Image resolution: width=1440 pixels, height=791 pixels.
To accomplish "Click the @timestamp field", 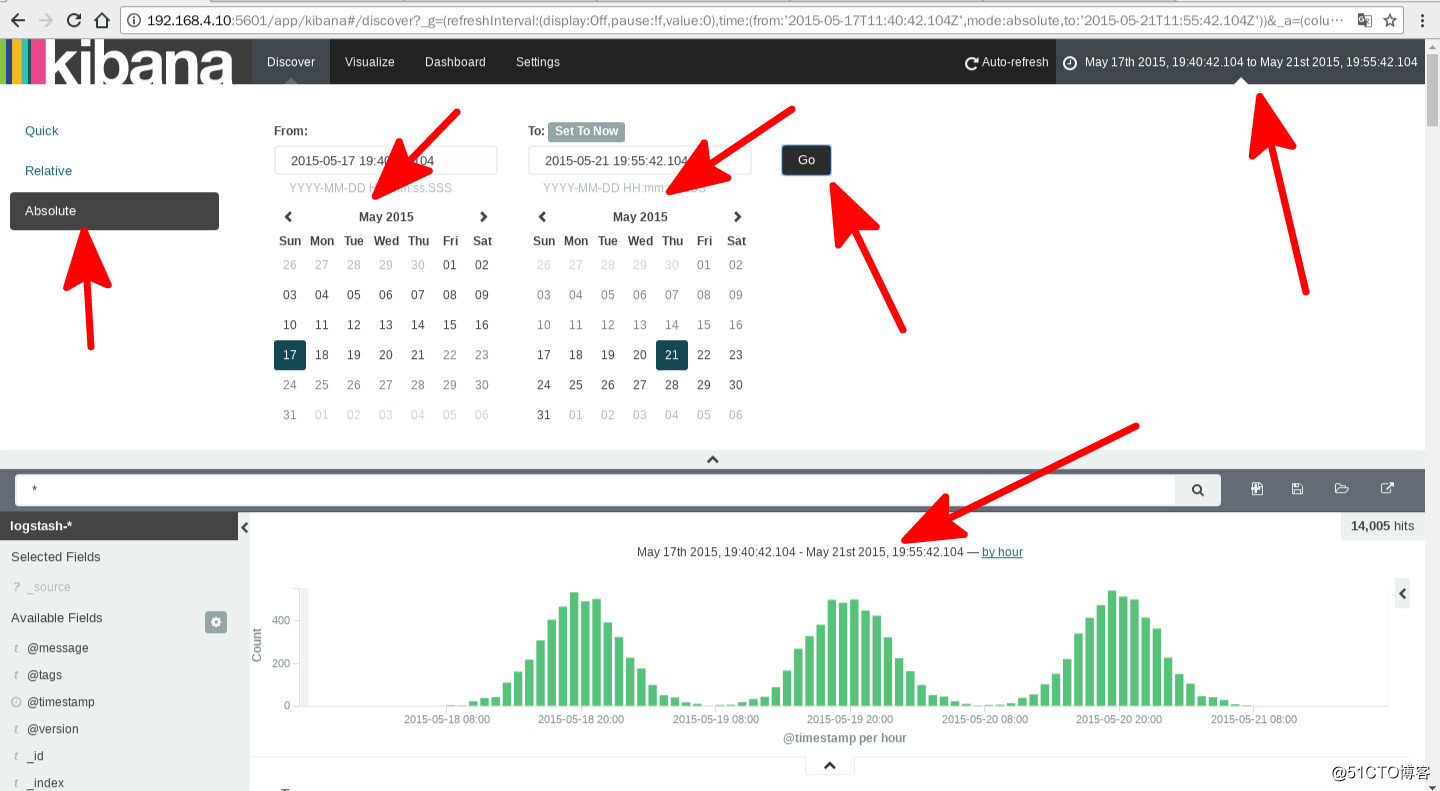I will click(x=61, y=702).
